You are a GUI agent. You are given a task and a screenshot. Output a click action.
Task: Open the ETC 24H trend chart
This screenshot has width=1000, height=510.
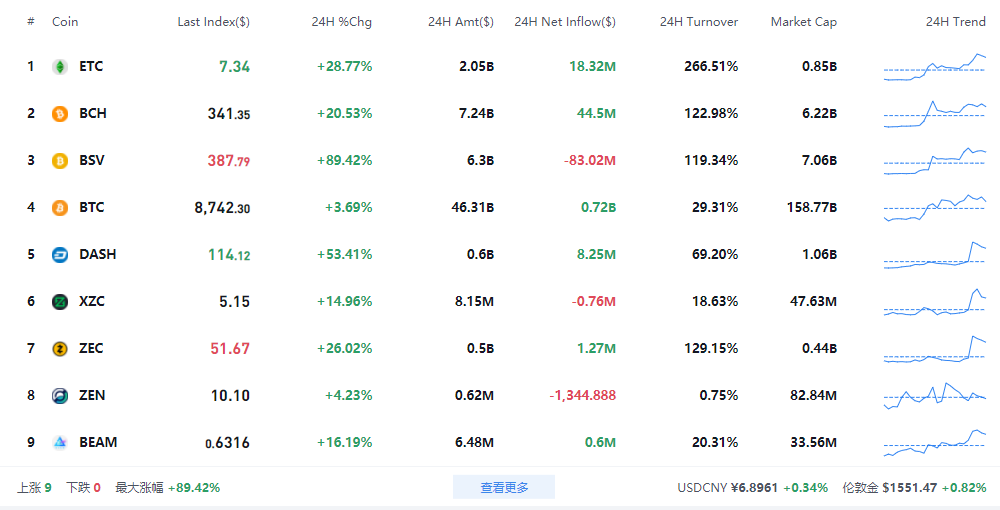coord(934,67)
